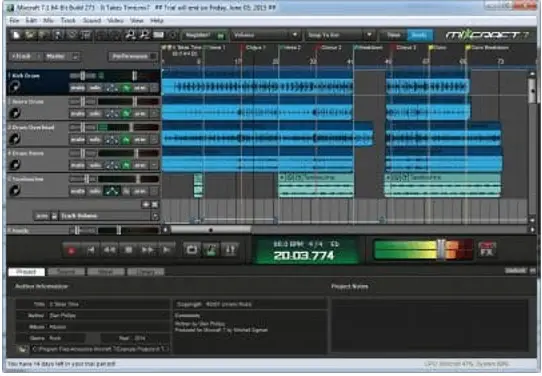Open the Track Volume automation dropdown
The width and height of the screenshot is (542, 376).
tap(155, 216)
